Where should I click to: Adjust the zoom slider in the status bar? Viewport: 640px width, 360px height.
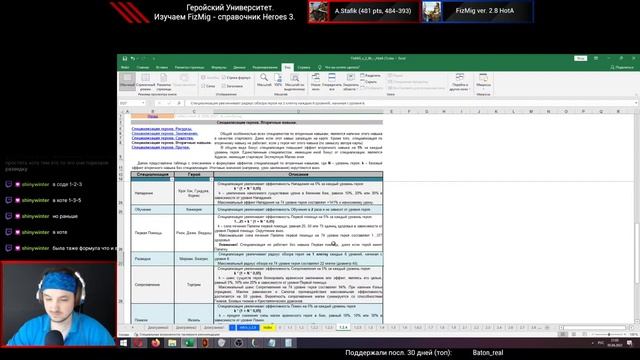609,334
